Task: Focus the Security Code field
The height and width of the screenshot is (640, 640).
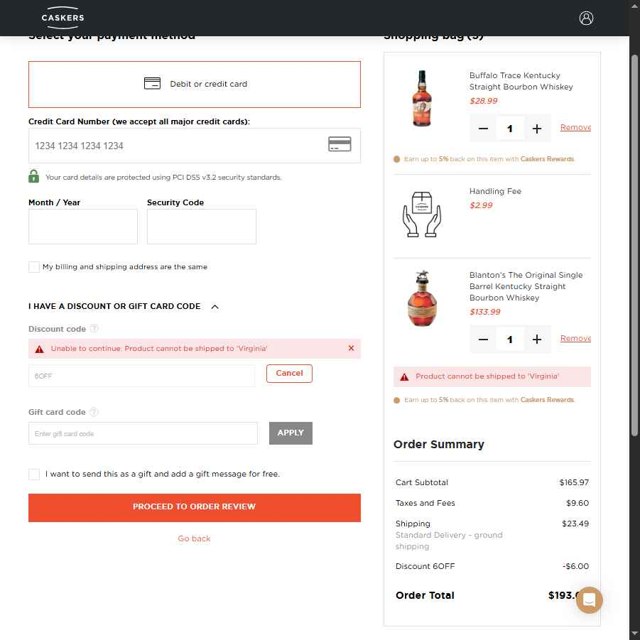Action: pyautogui.click(x=202, y=227)
